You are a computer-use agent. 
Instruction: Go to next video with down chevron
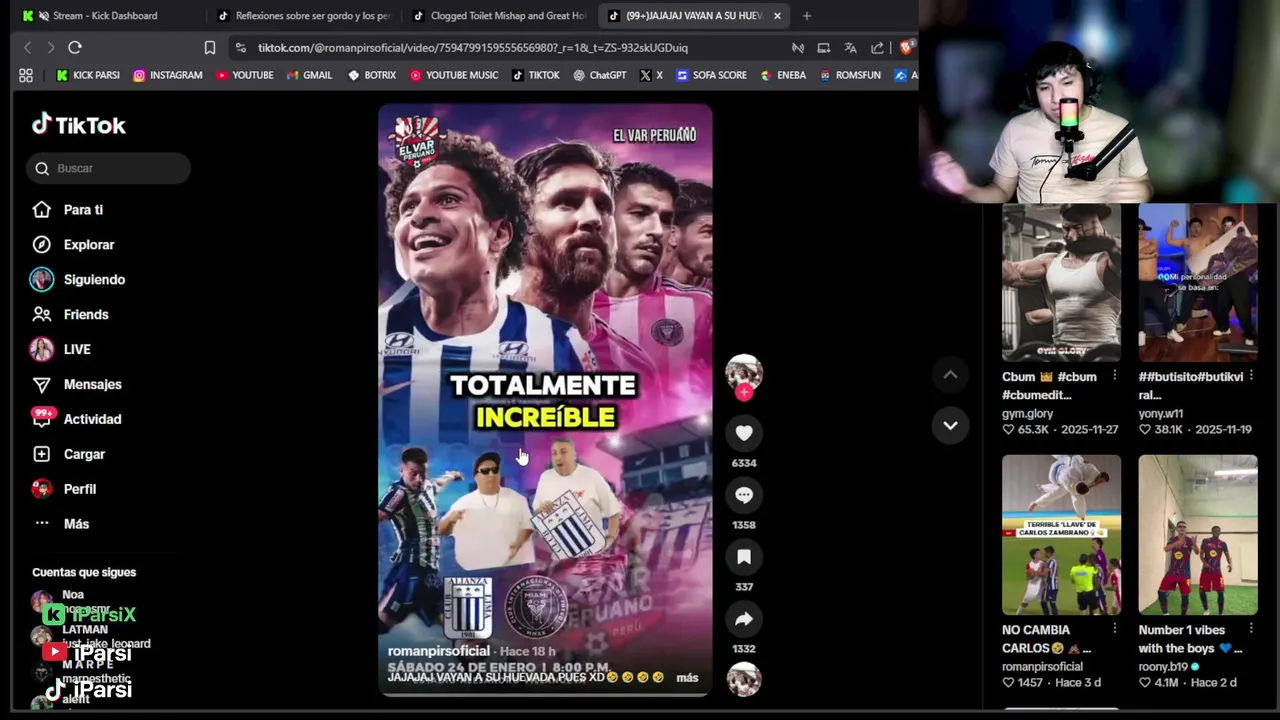tap(950, 425)
